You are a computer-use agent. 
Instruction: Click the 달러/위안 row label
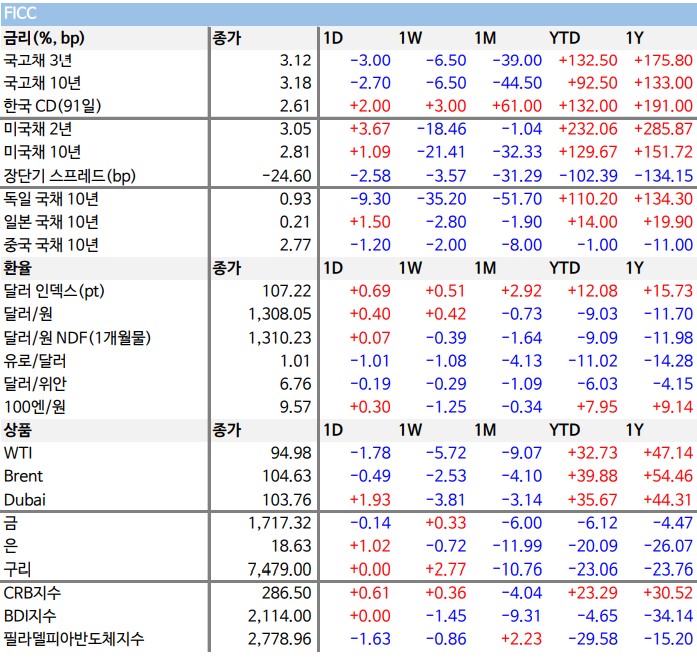tap(35, 384)
